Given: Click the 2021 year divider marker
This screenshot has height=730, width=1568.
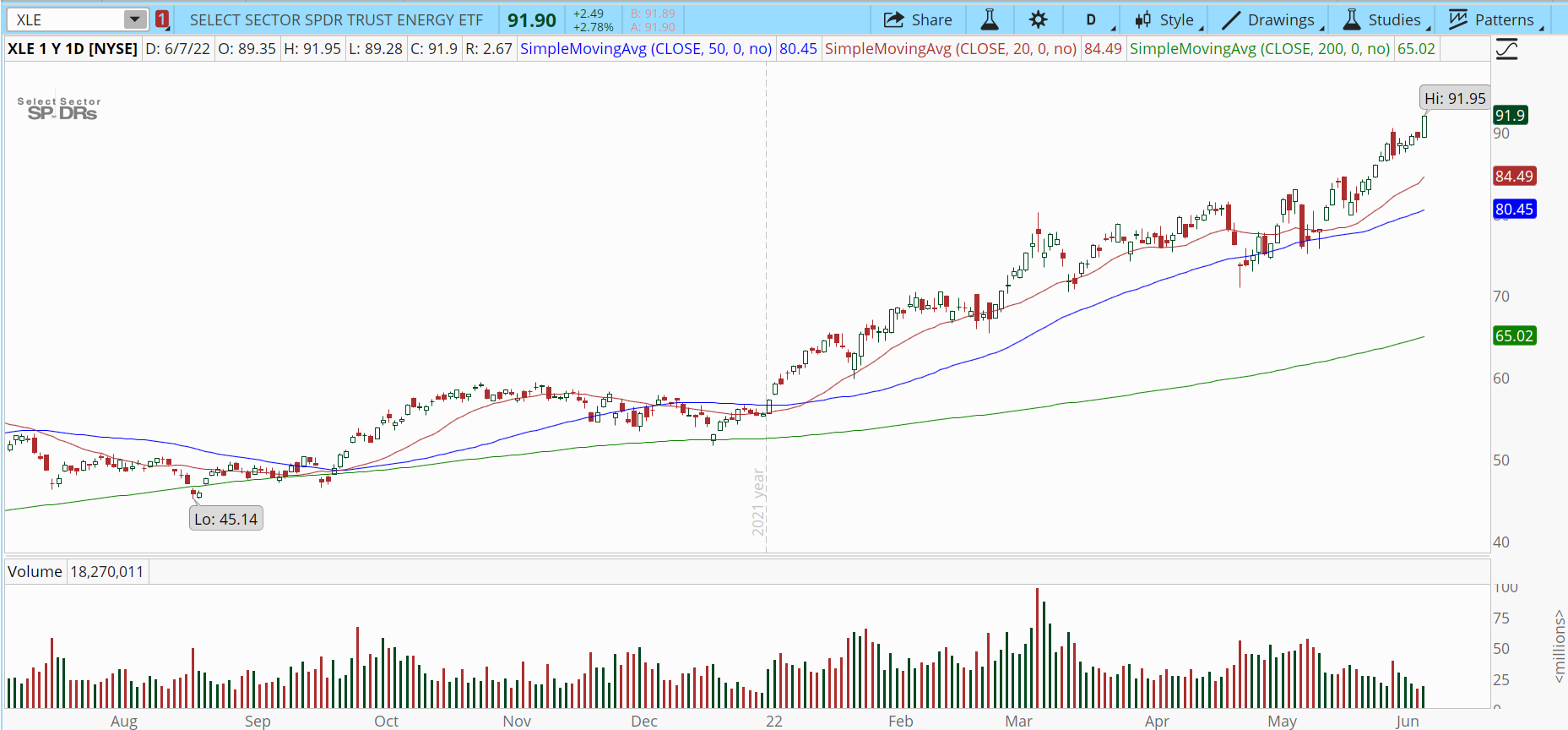Looking at the screenshot, I should (758, 503).
